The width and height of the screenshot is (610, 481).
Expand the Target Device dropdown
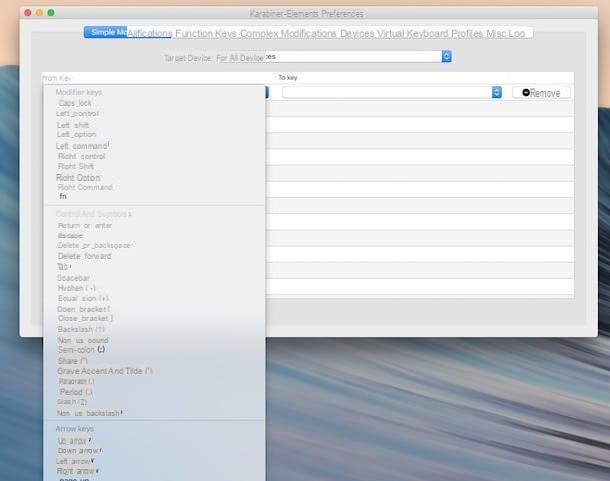333,57
